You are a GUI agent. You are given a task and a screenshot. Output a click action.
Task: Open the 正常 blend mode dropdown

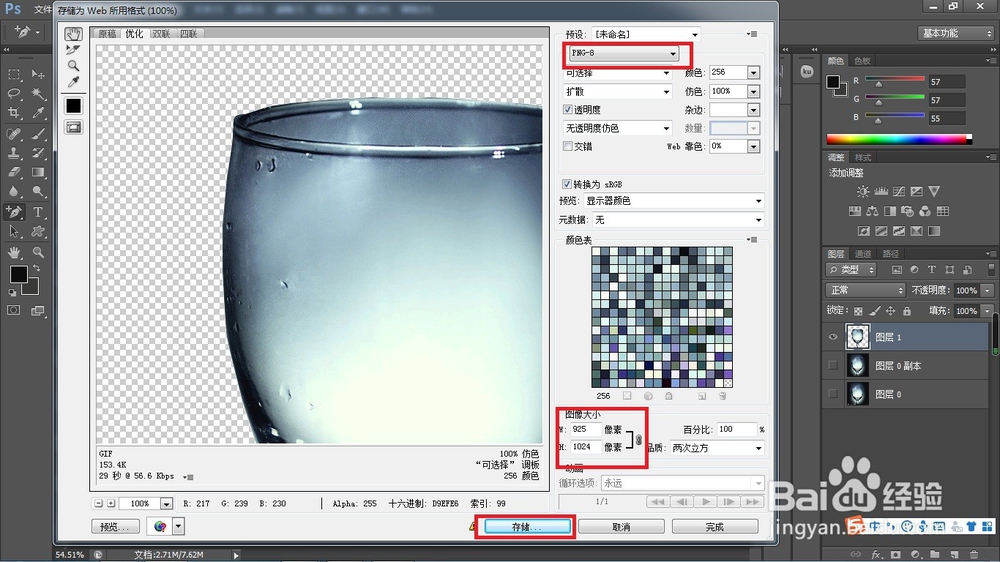[865, 290]
